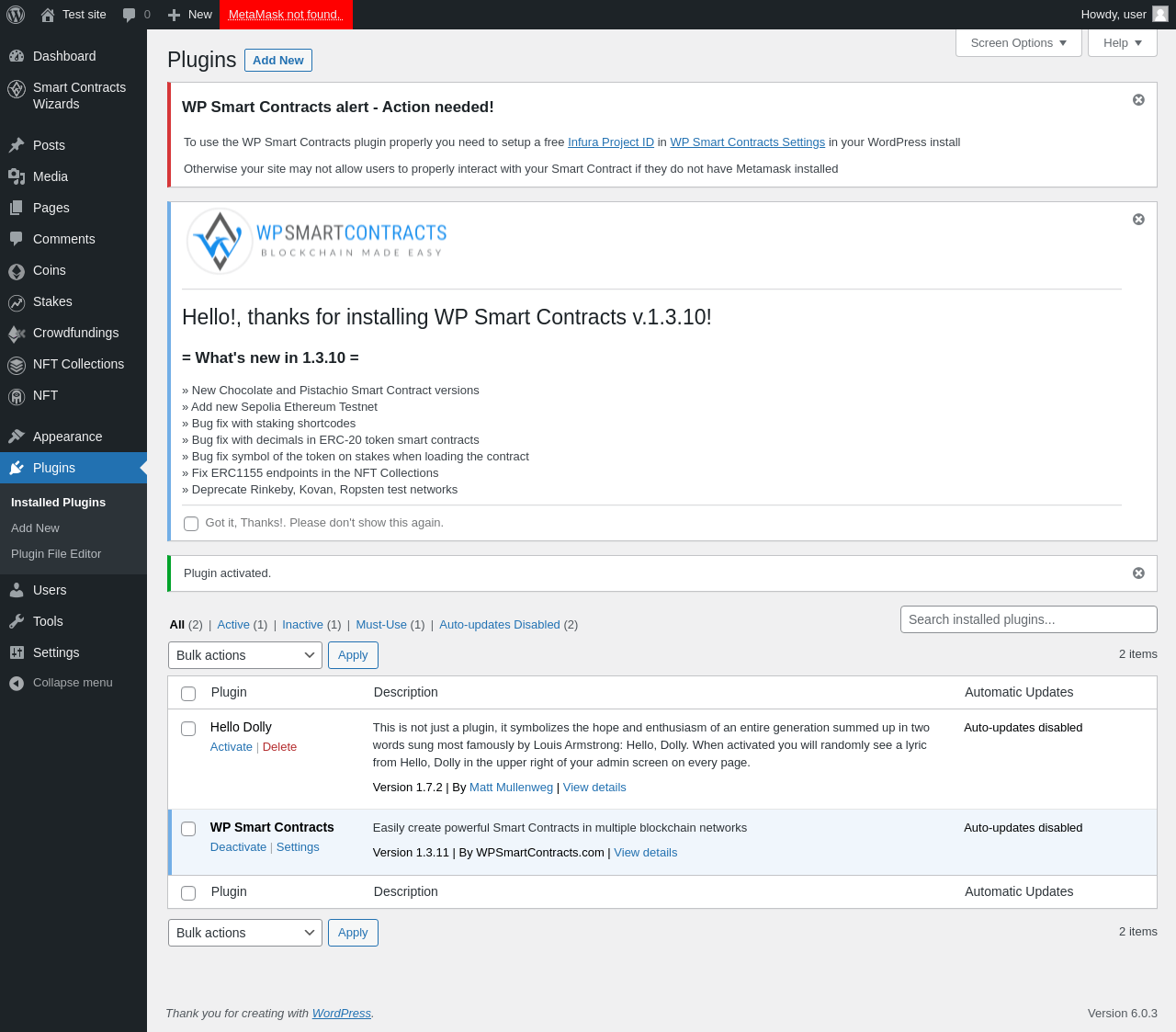Show All plugins filter
This screenshot has width=1176, height=1032.
coord(177,625)
